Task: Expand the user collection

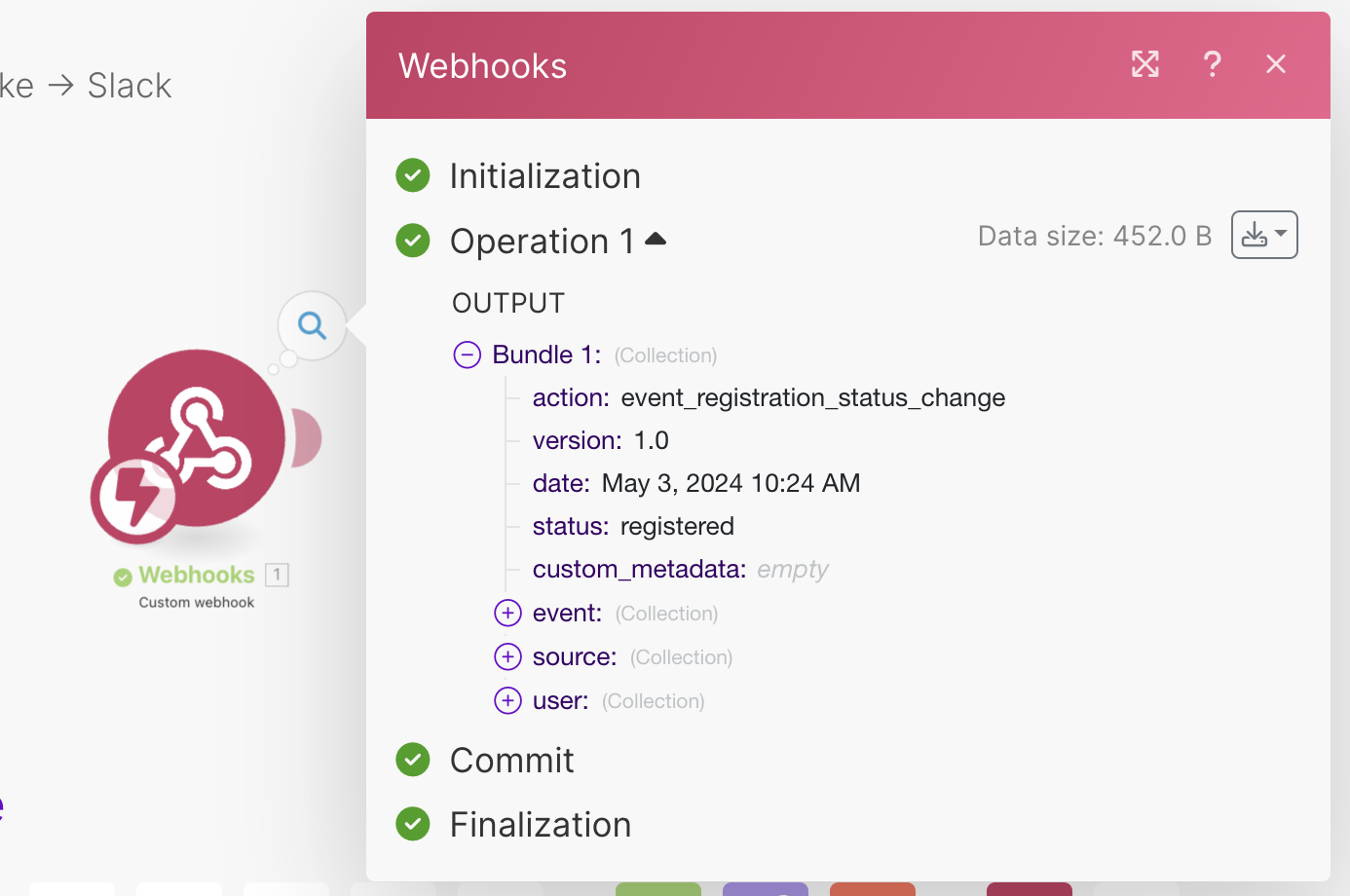Action: coord(508,700)
